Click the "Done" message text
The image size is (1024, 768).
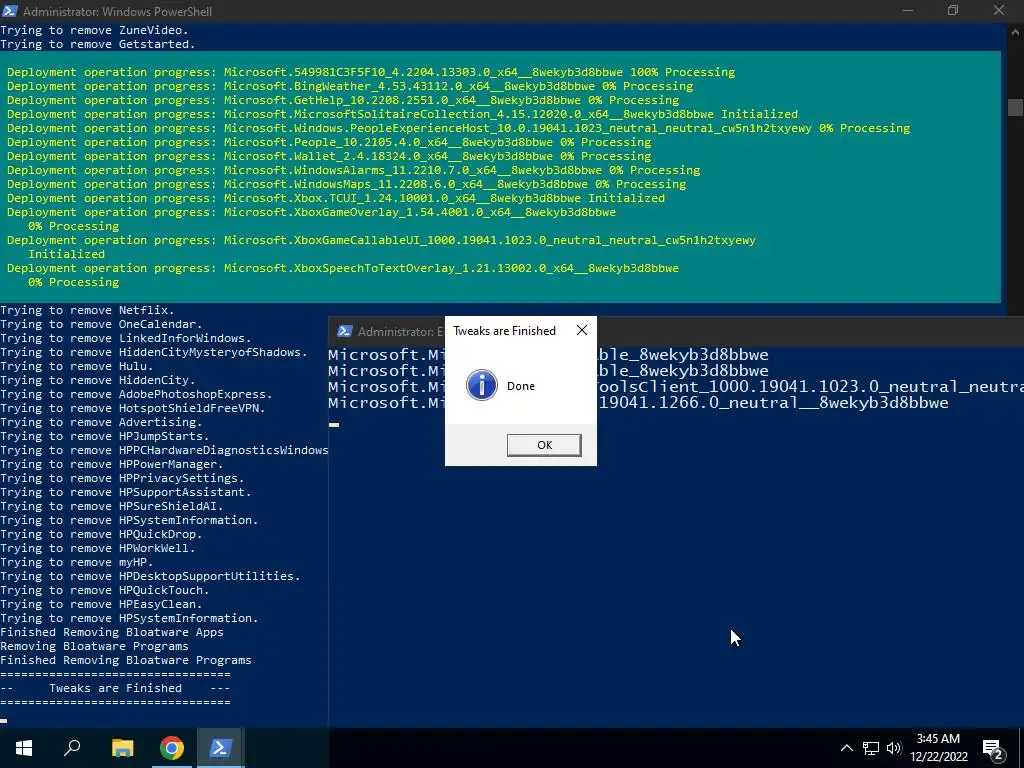pyautogui.click(x=520, y=386)
